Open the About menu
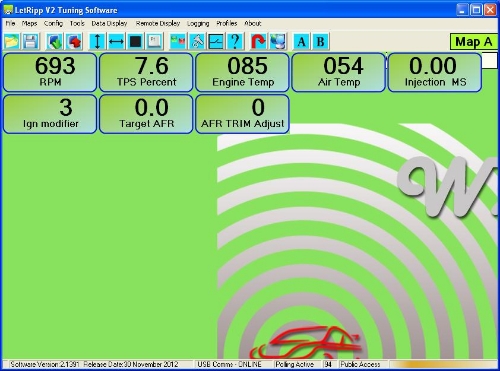The height and width of the screenshot is (371, 500). coord(253,23)
